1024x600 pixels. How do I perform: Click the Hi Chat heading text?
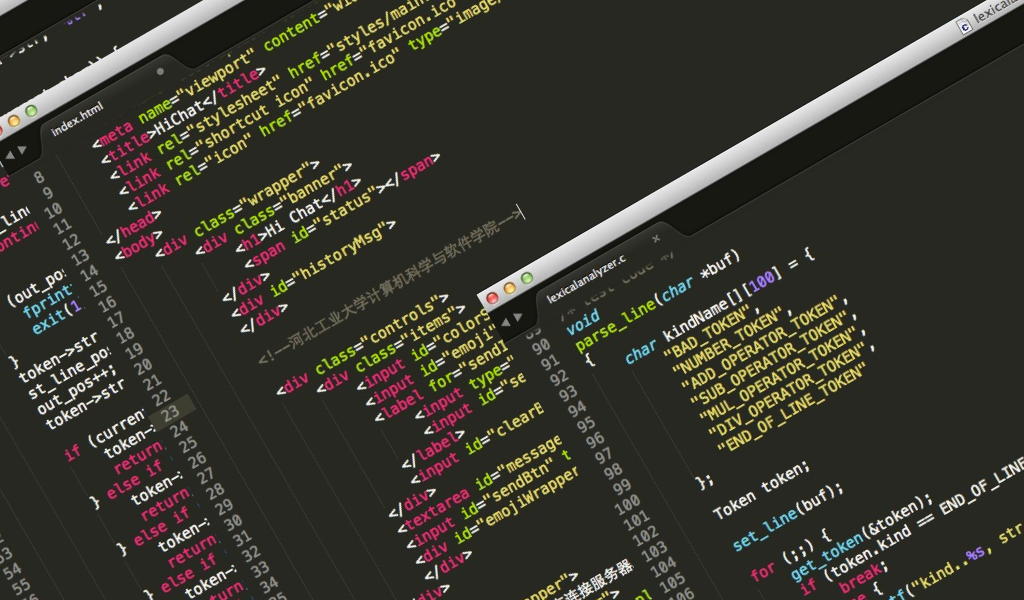coord(295,219)
